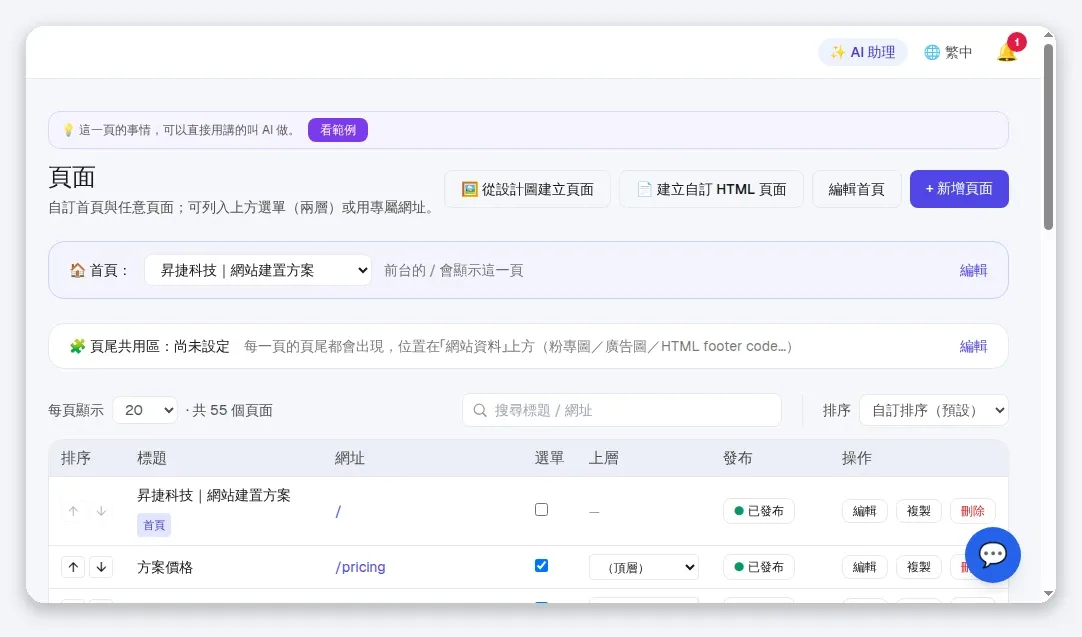Click the 網址 column header
The width and height of the screenshot is (1082, 637).
coord(349,458)
